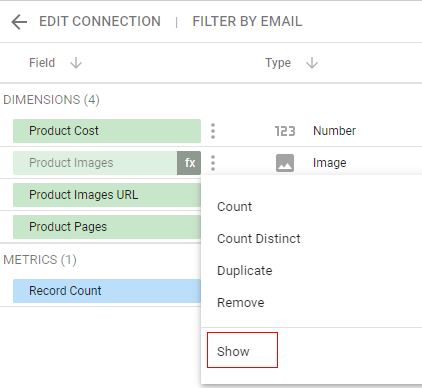Select the Product Images URL field
This screenshot has height=388, width=422.
coord(107,195)
